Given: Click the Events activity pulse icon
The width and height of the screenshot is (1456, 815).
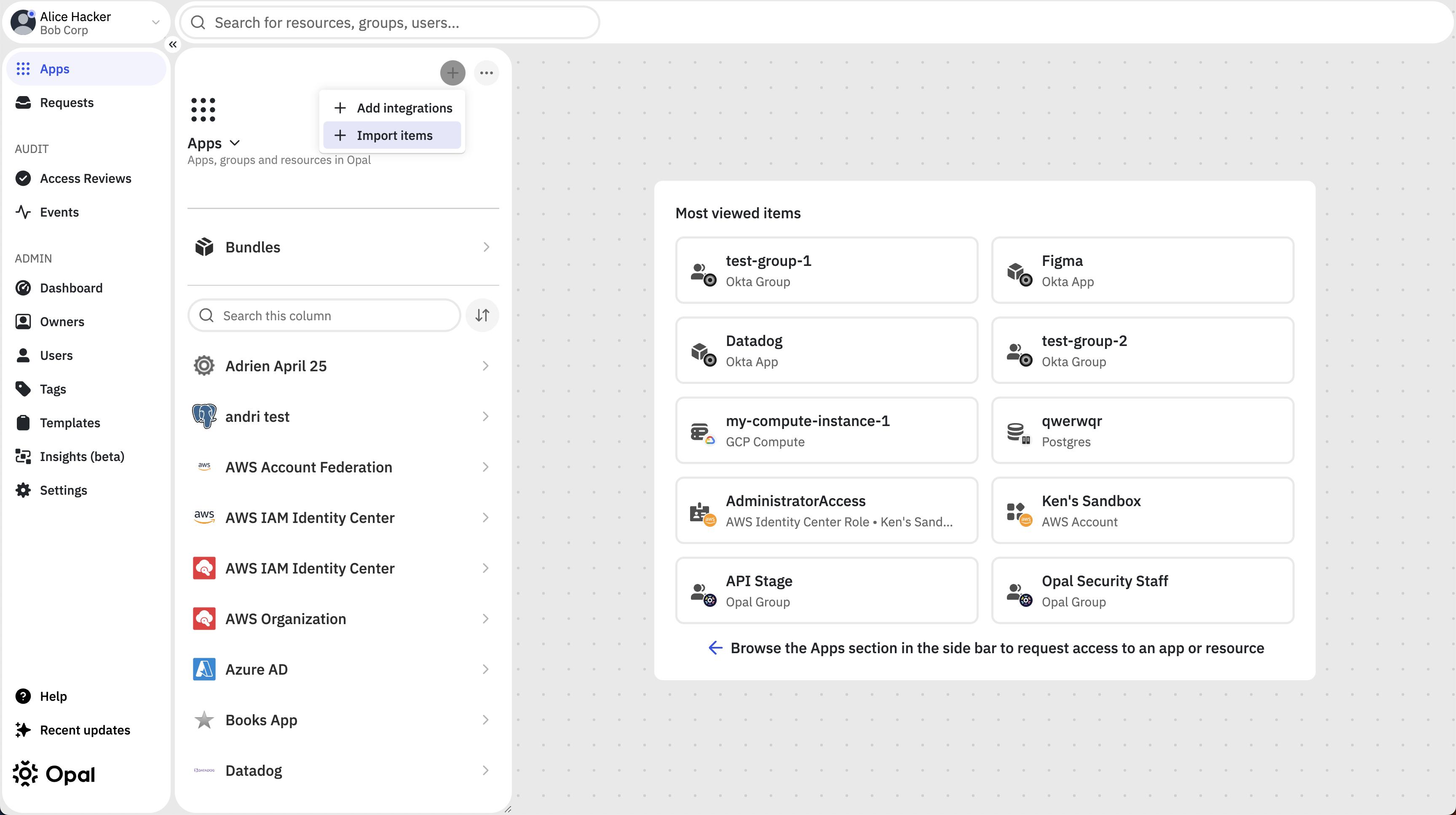Looking at the screenshot, I should coord(23,212).
